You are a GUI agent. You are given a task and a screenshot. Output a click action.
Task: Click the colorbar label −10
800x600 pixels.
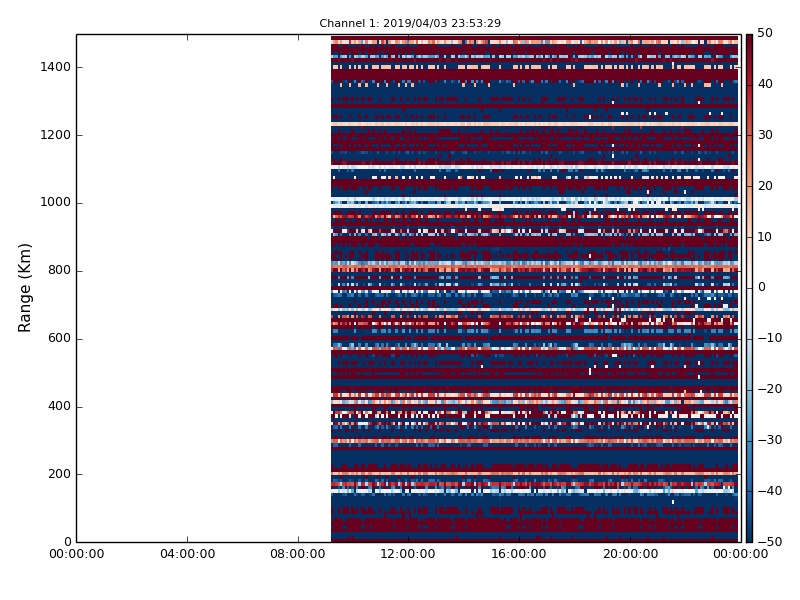pyautogui.click(x=770, y=338)
